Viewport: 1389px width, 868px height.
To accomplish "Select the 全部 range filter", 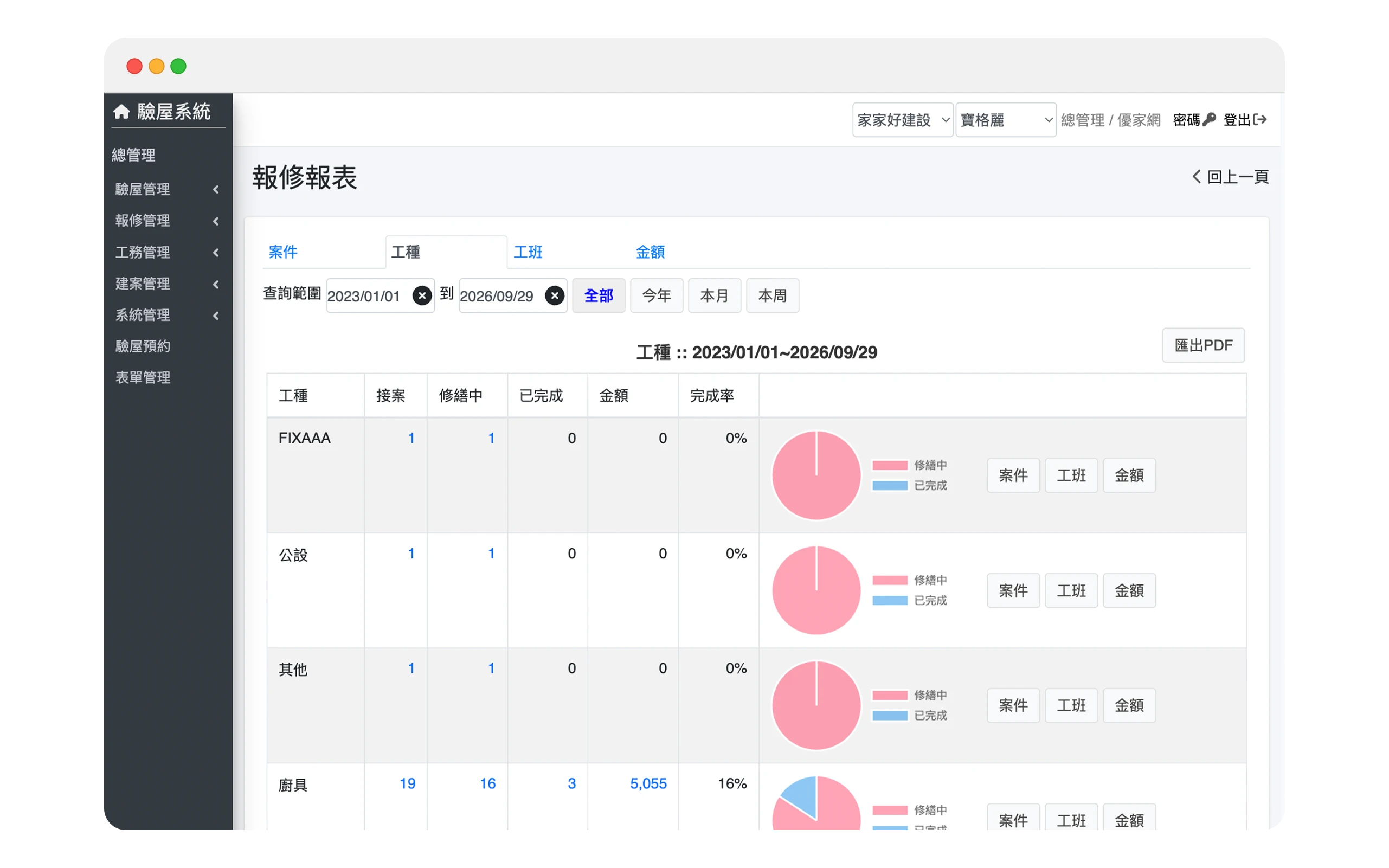I will [x=599, y=295].
